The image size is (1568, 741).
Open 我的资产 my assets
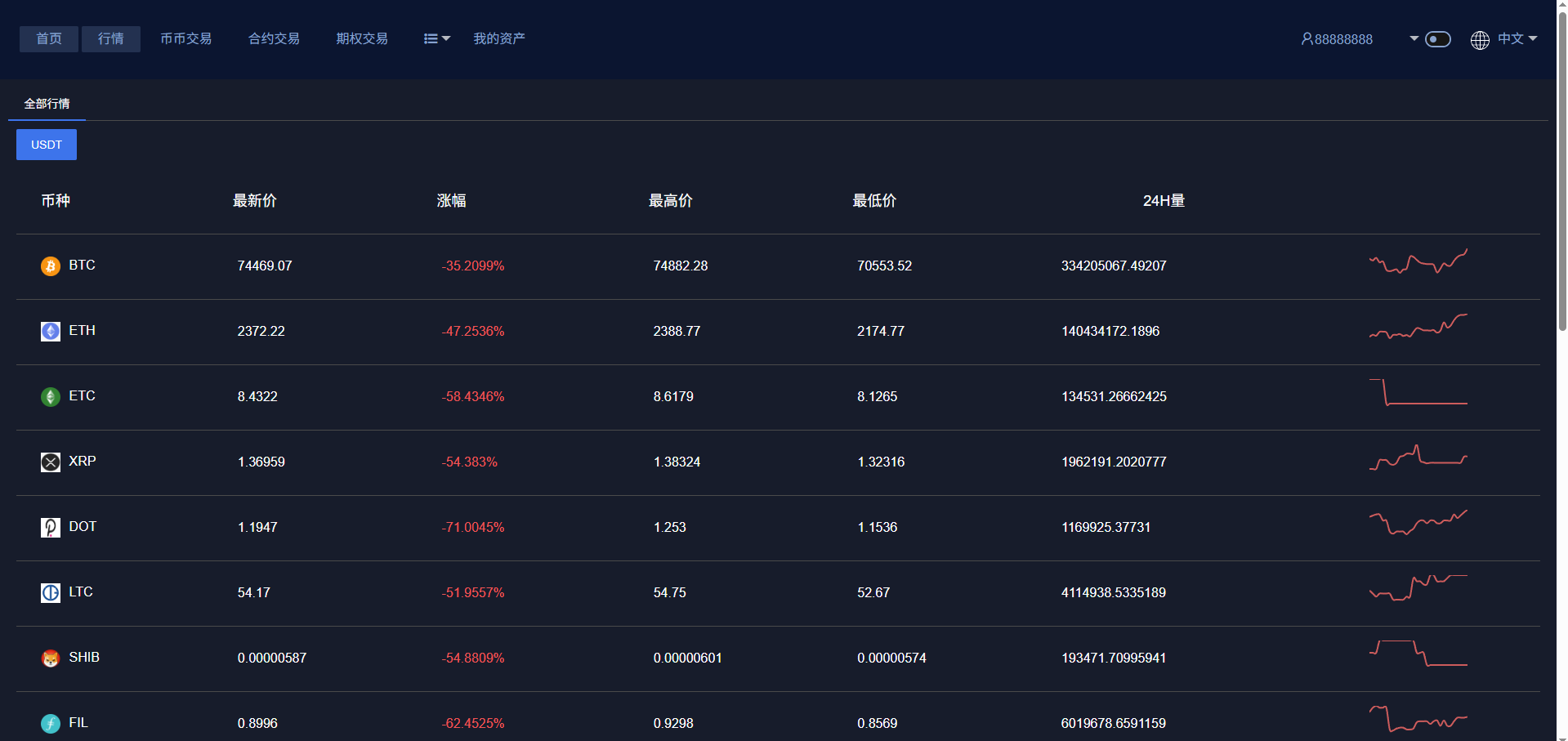point(499,39)
